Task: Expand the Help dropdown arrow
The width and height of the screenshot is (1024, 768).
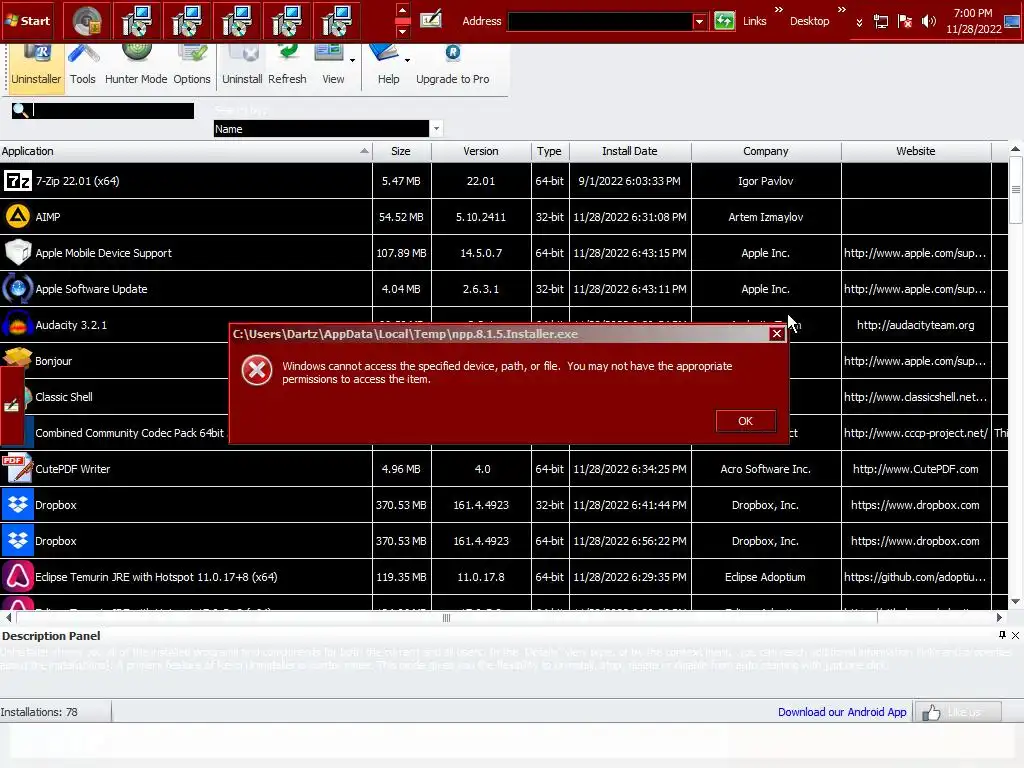Action: coord(407,60)
